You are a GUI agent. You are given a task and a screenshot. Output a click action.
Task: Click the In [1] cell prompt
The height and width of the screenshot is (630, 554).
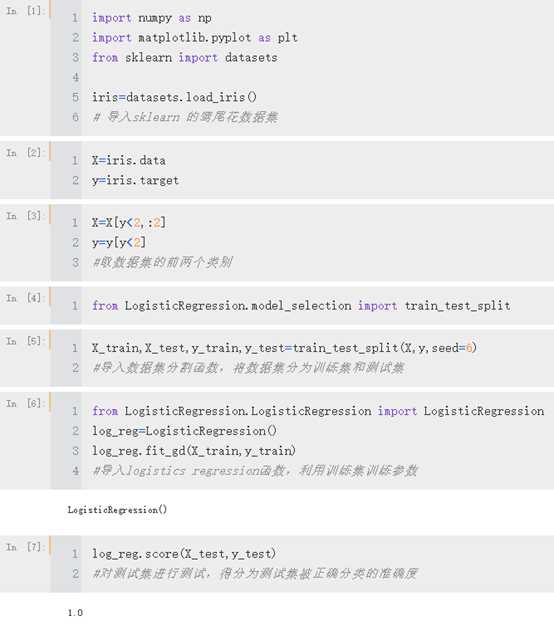(x=24, y=11)
